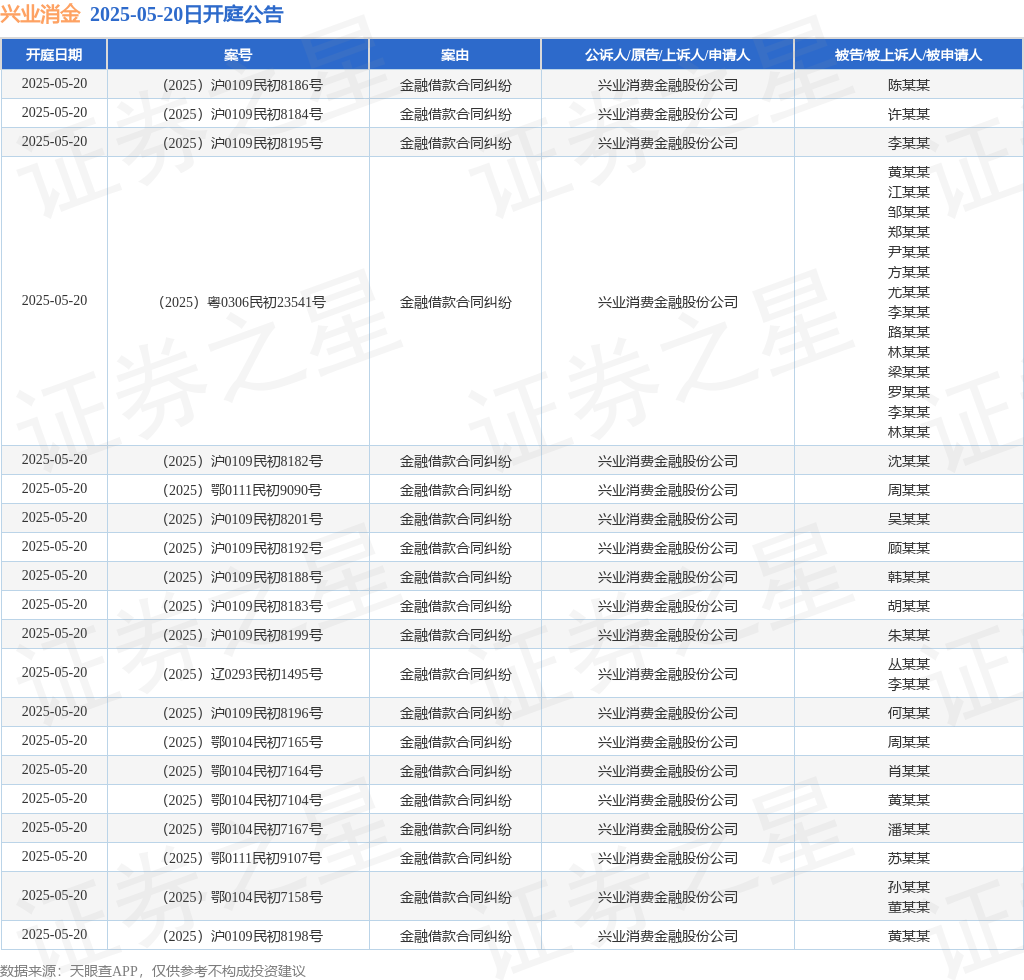Image resolution: width=1024 pixels, height=980 pixels.
Task: Select case number 鄂0111民初9090号
Action: click(x=242, y=490)
